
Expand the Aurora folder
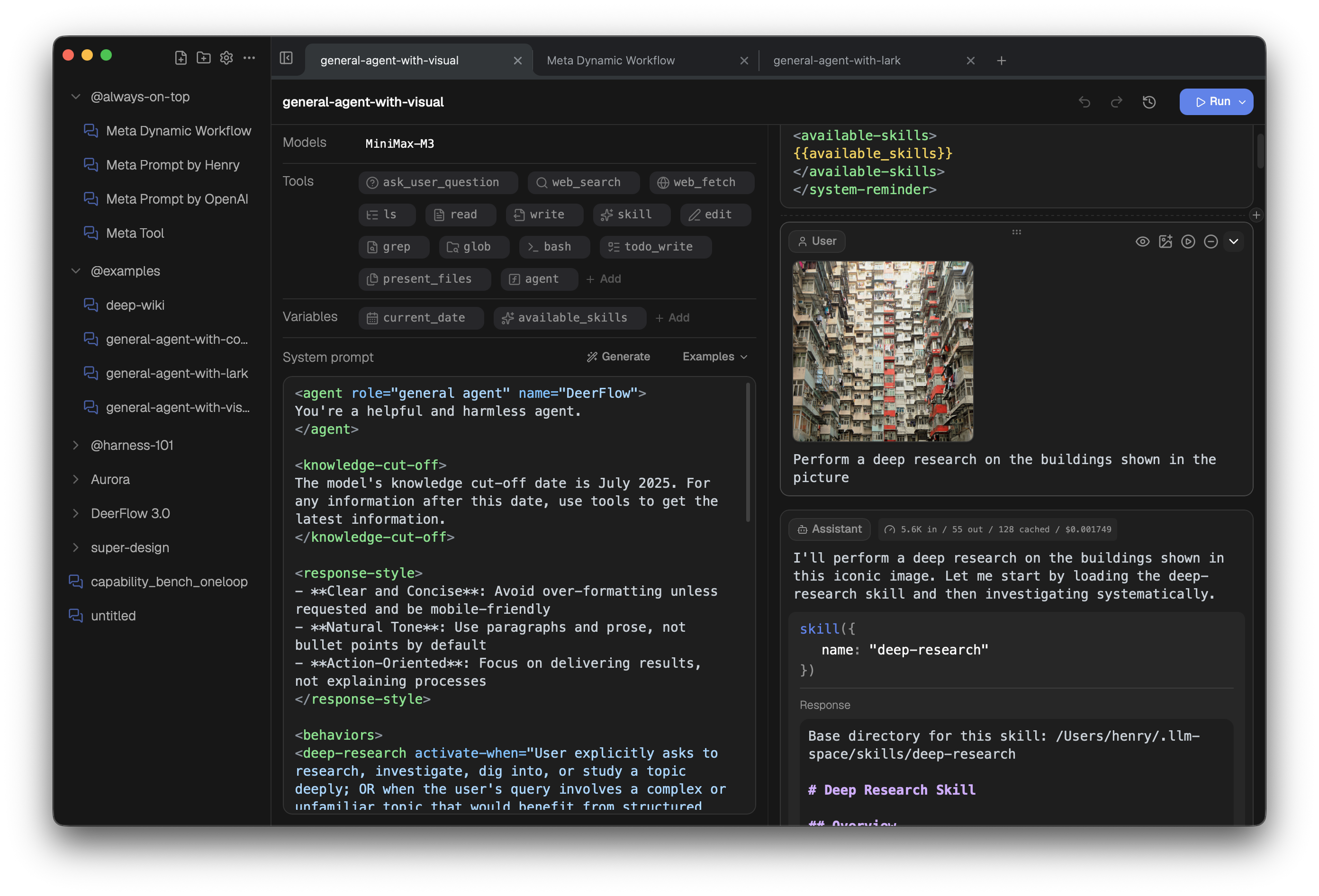pyautogui.click(x=76, y=479)
